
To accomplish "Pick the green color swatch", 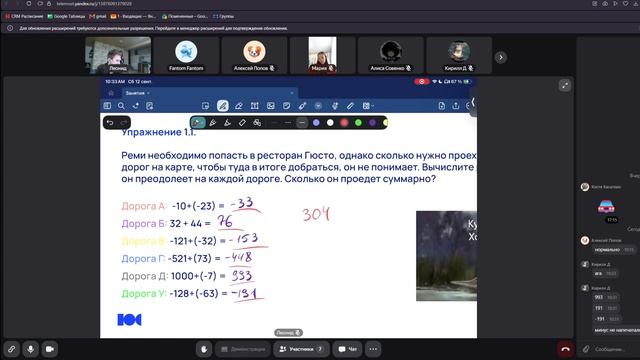I will 358,122.
